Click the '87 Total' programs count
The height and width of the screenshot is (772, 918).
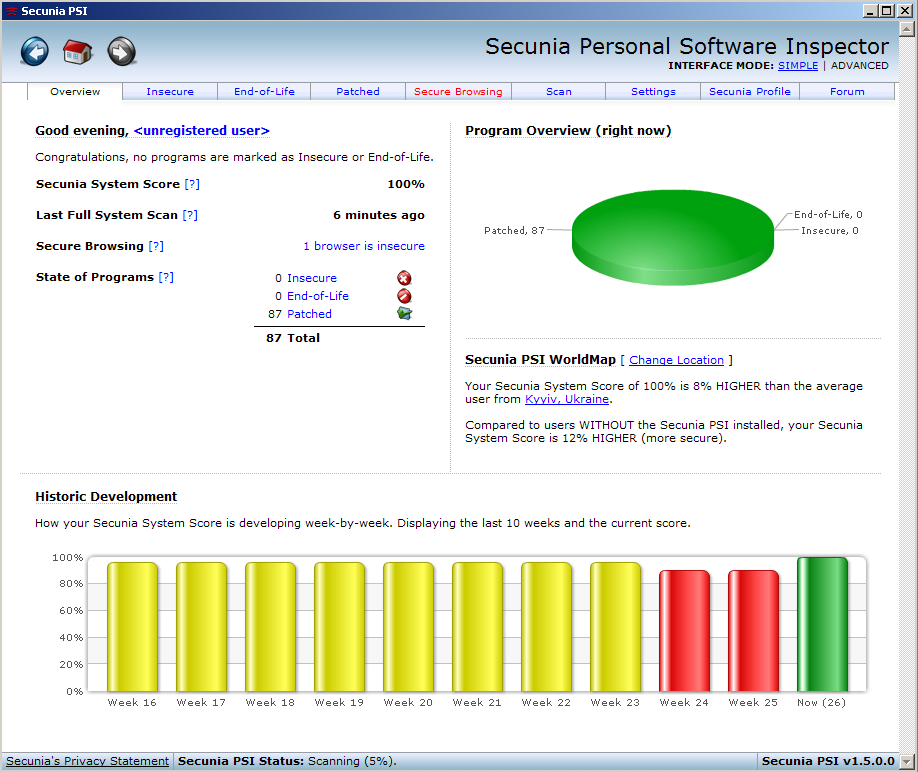point(293,338)
